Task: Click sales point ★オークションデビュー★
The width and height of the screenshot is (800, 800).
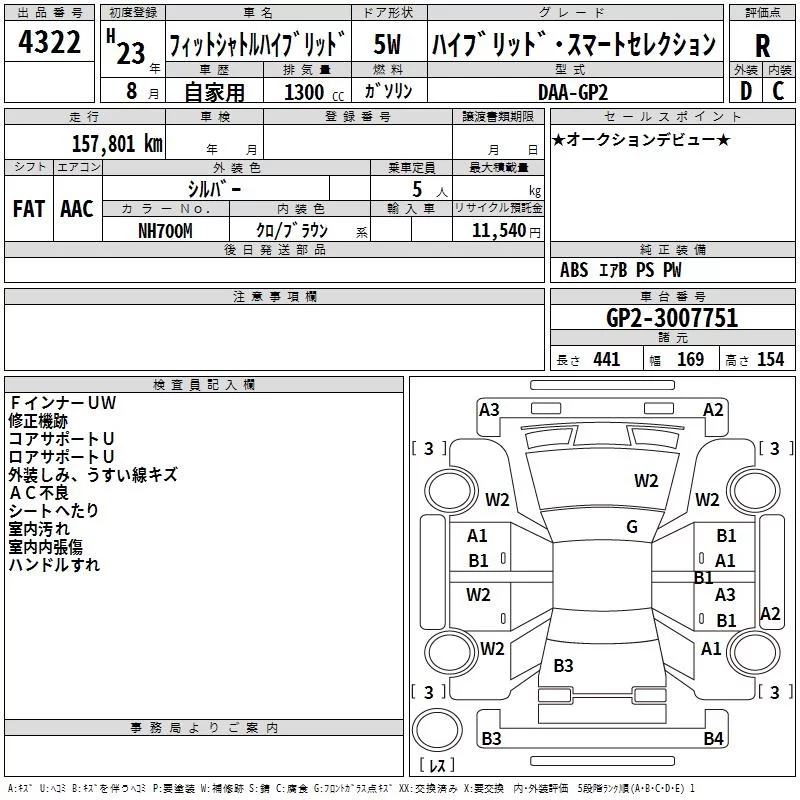Action: (x=641, y=139)
